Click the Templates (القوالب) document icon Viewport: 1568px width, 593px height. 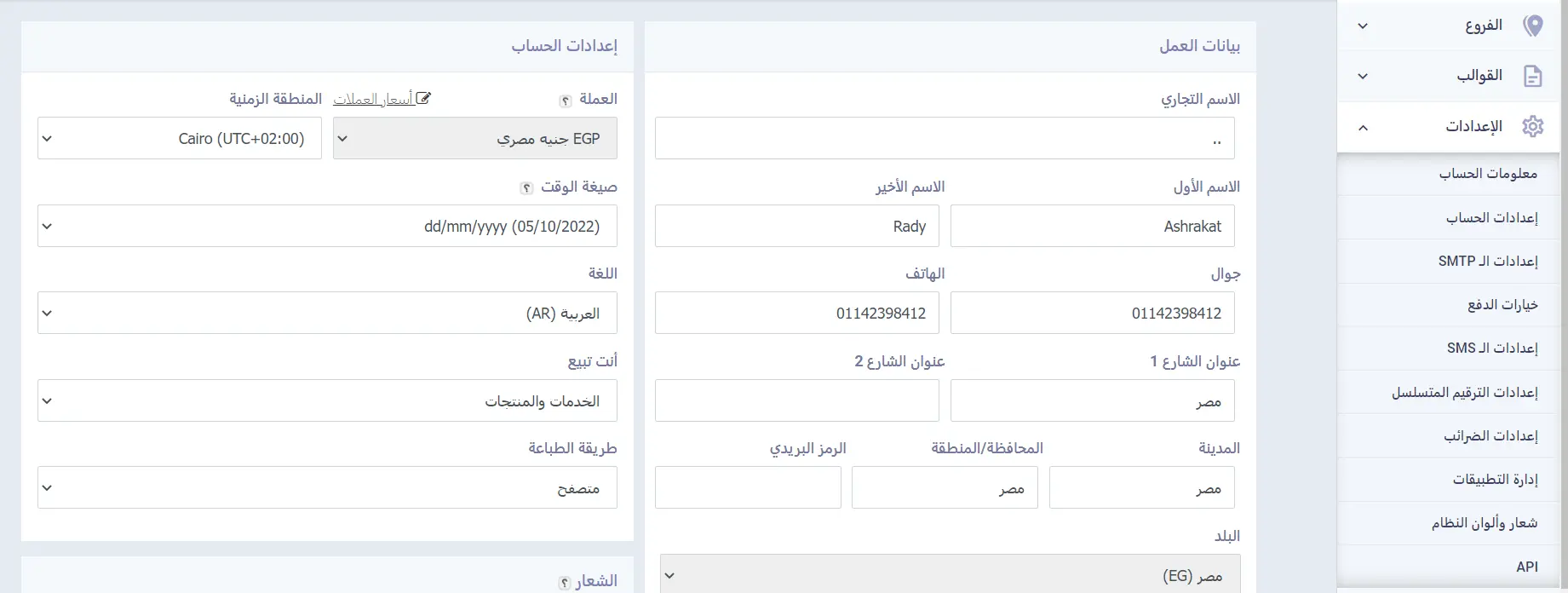coord(1532,76)
